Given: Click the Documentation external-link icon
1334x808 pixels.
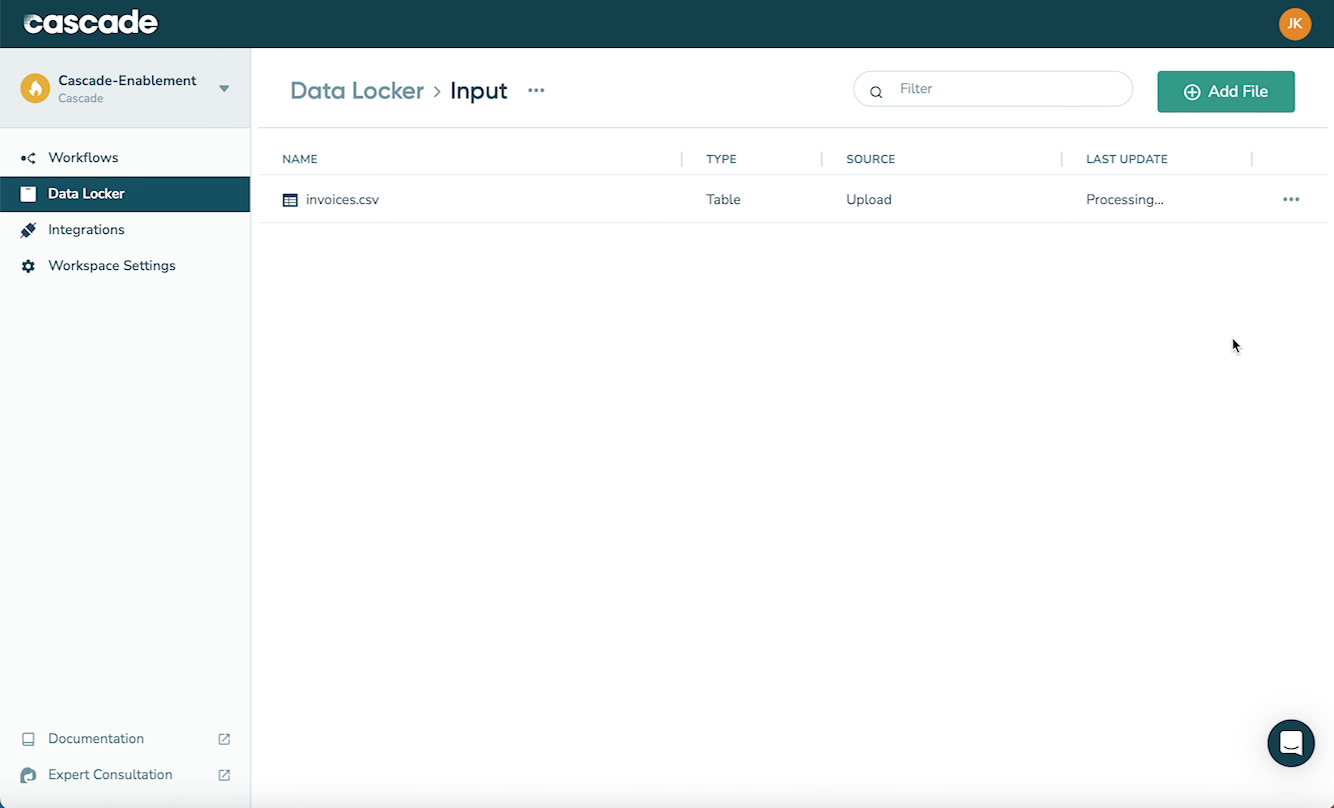Looking at the screenshot, I should click(x=226, y=738).
